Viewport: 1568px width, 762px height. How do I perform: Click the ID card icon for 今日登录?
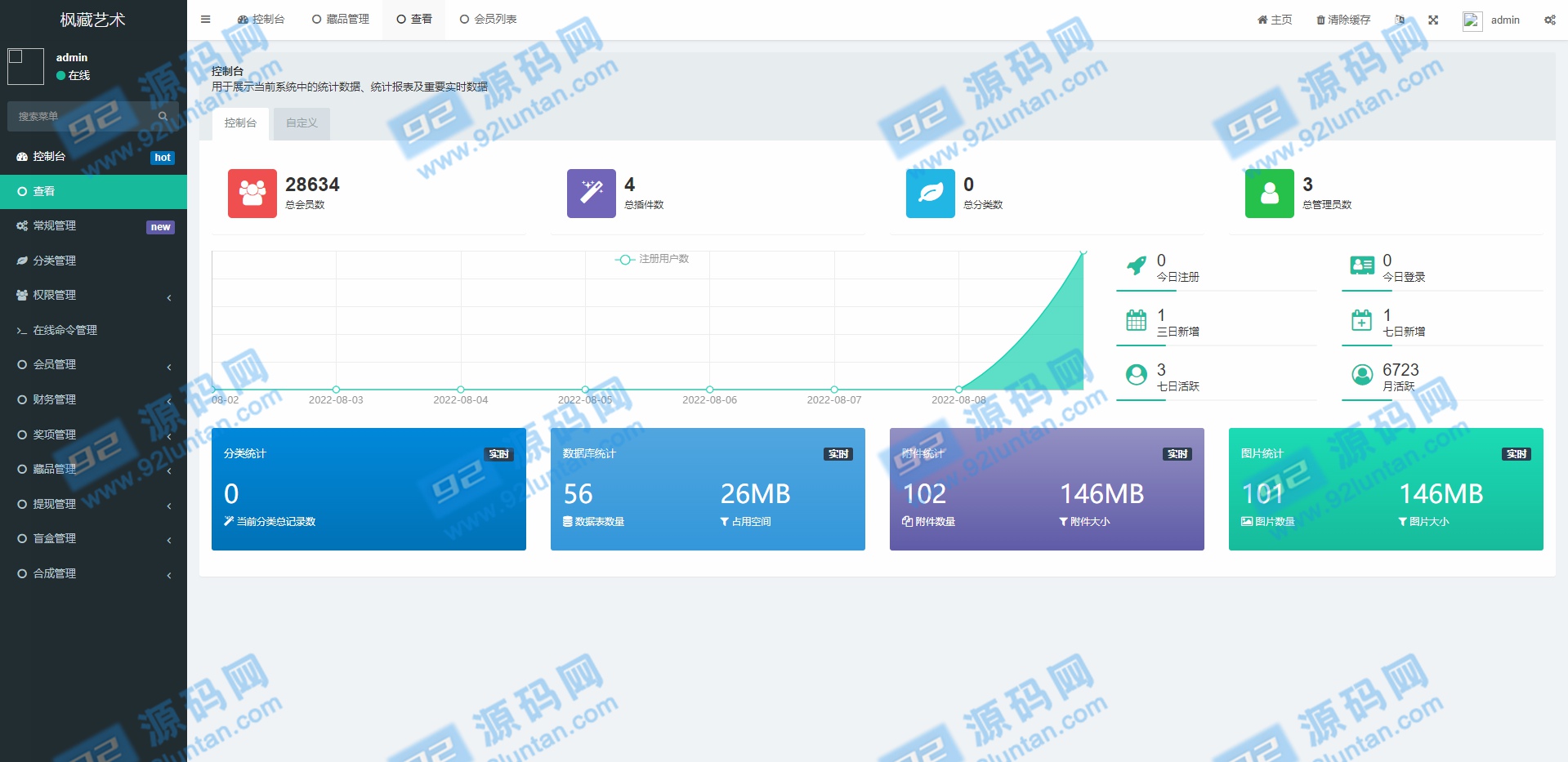pyautogui.click(x=1362, y=265)
